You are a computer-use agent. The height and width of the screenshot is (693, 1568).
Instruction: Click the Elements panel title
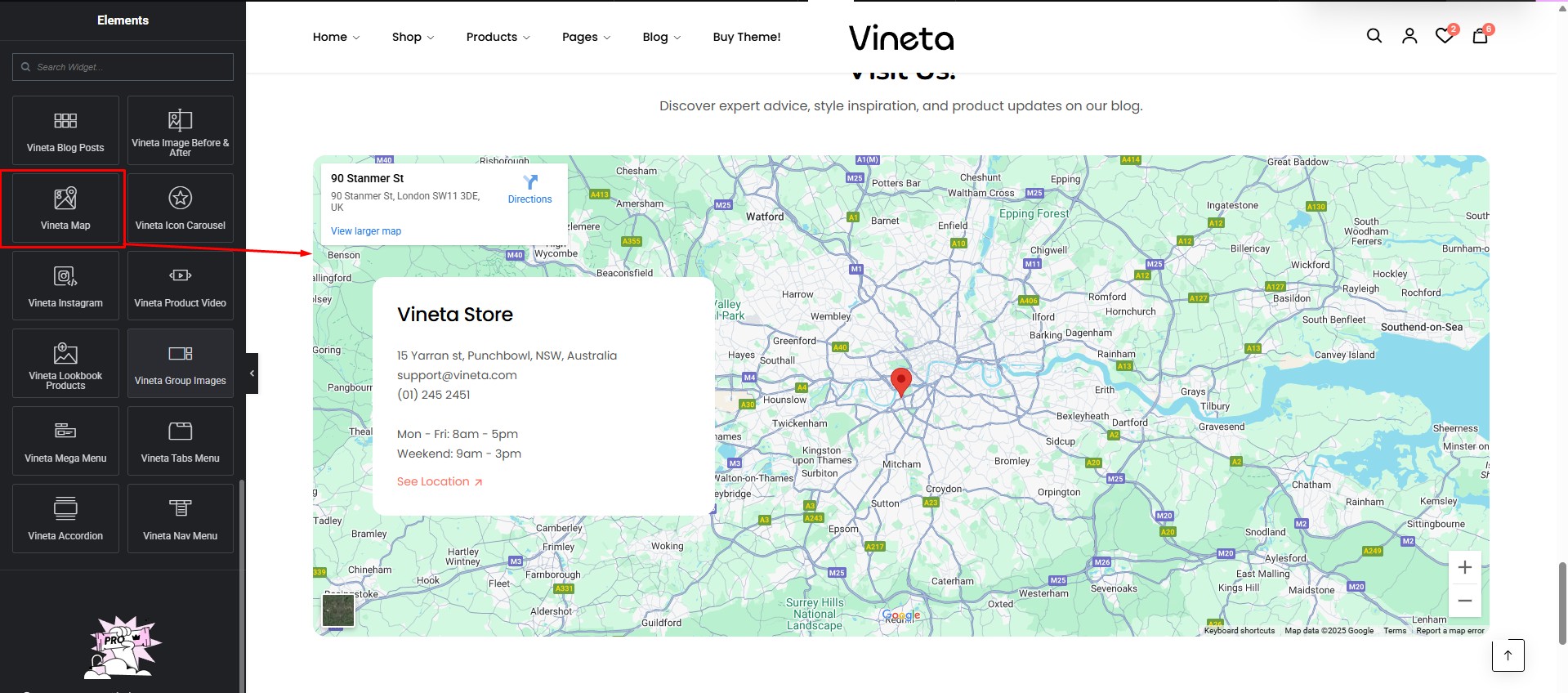point(123,20)
